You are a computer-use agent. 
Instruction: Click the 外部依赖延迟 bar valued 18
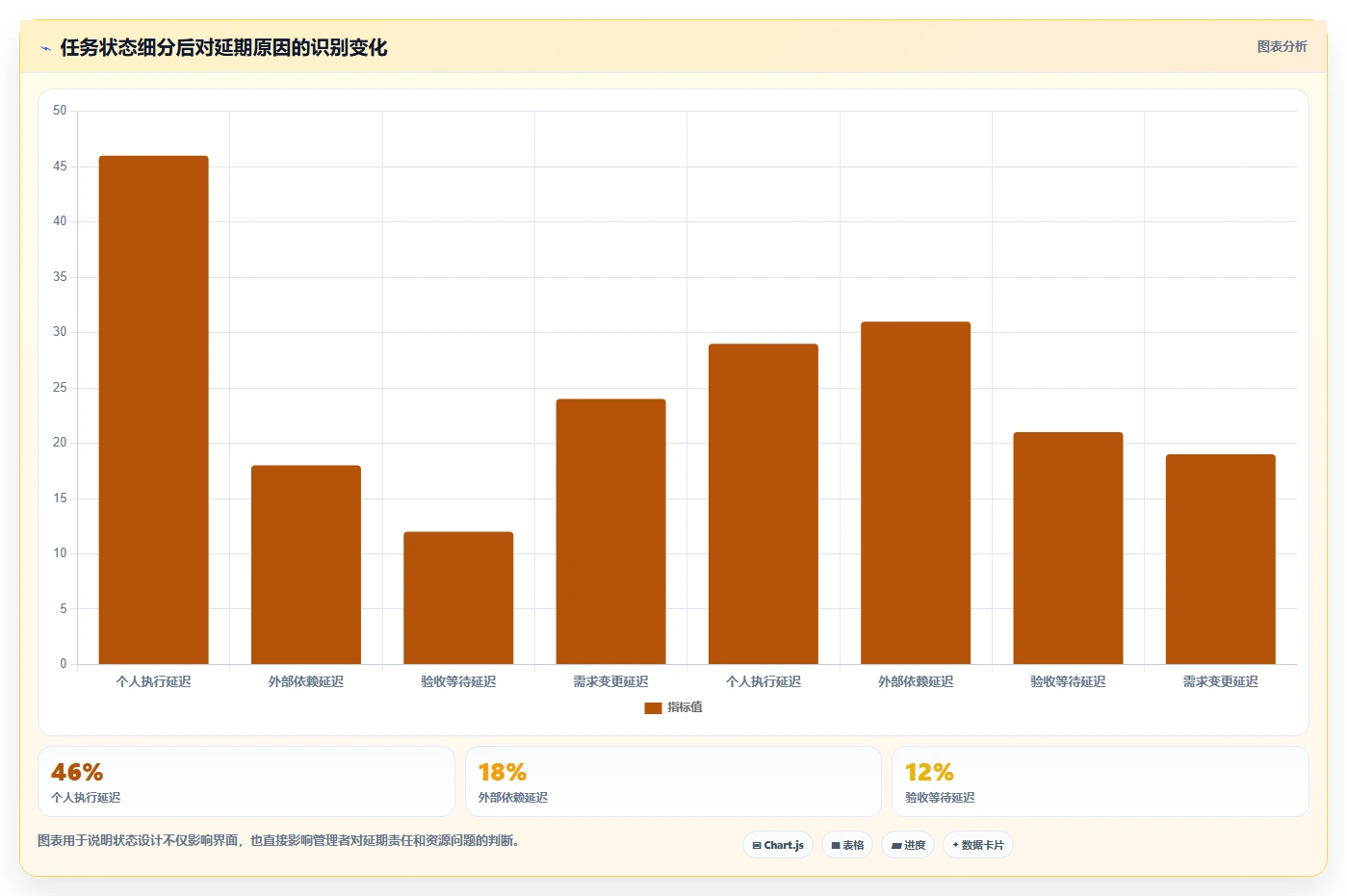click(x=306, y=565)
